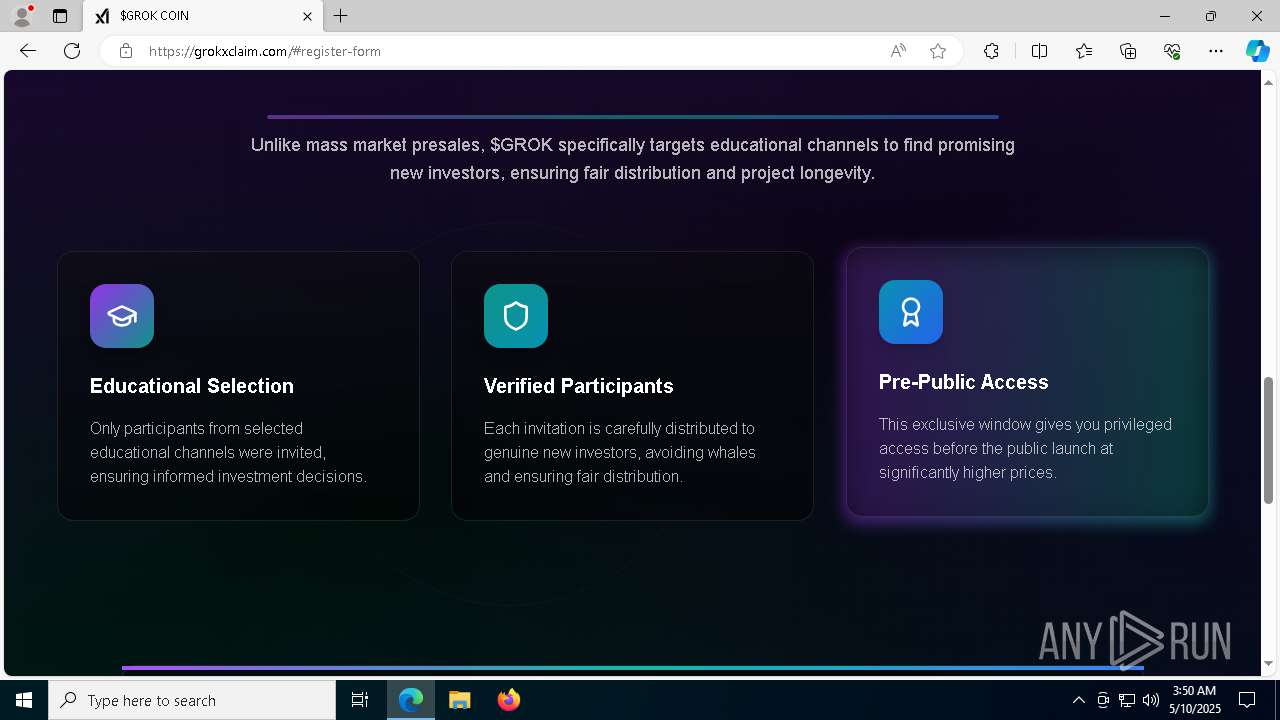Open Microsoft Edge from the taskbar
Image resolution: width=1280 pixels, height=720 pixels.
coord(411,700)
